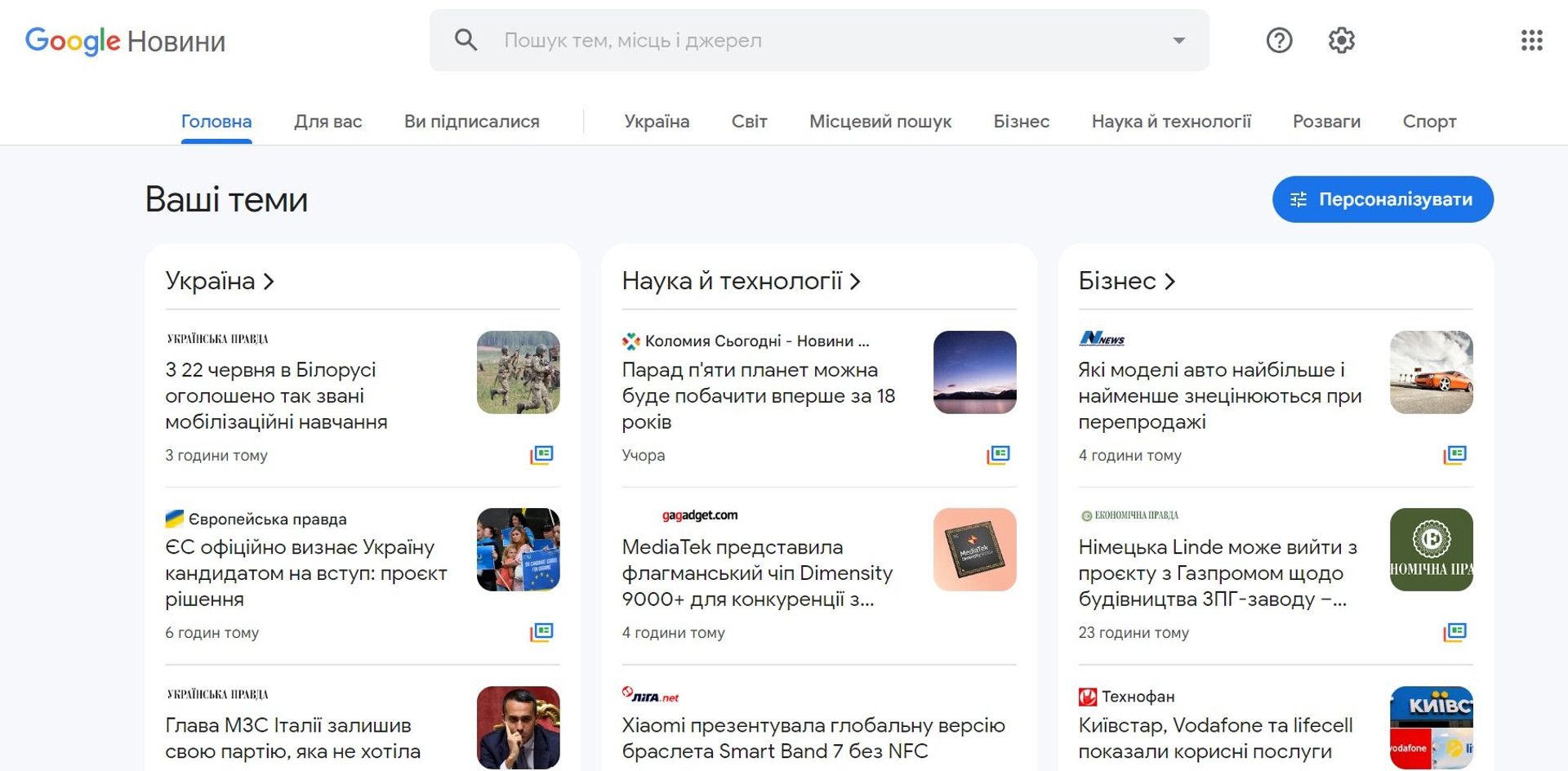Click Українська правда logo above Глава МЗС article
This screenshot has height=771, width=1568.
pos(217,694)
